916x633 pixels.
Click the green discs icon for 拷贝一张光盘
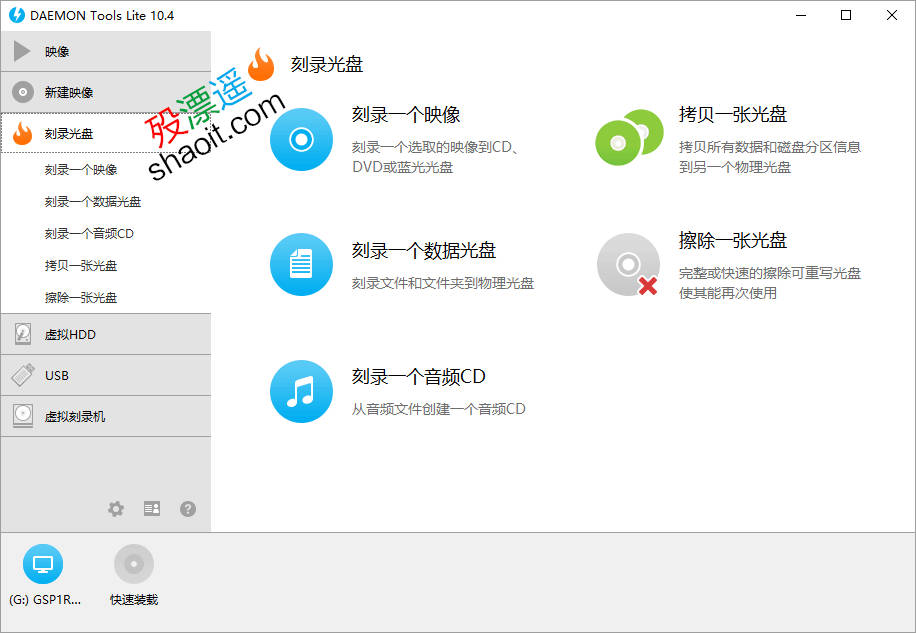coord(629,137)
